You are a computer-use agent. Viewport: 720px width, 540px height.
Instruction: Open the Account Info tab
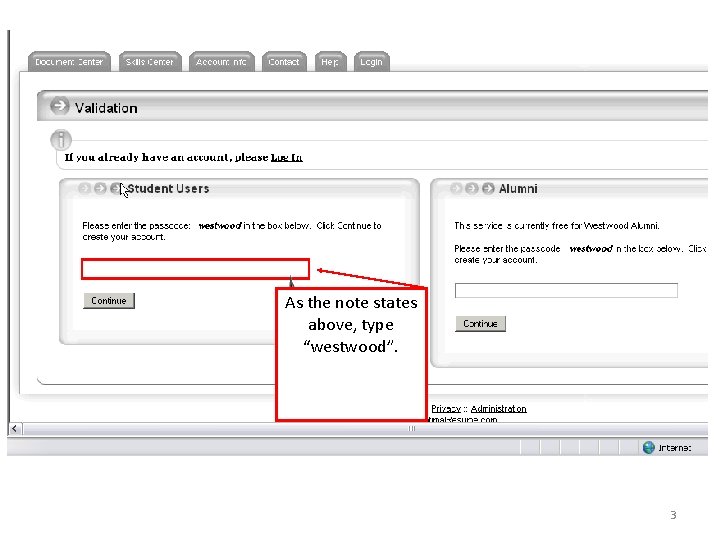[x=221, y=62]
